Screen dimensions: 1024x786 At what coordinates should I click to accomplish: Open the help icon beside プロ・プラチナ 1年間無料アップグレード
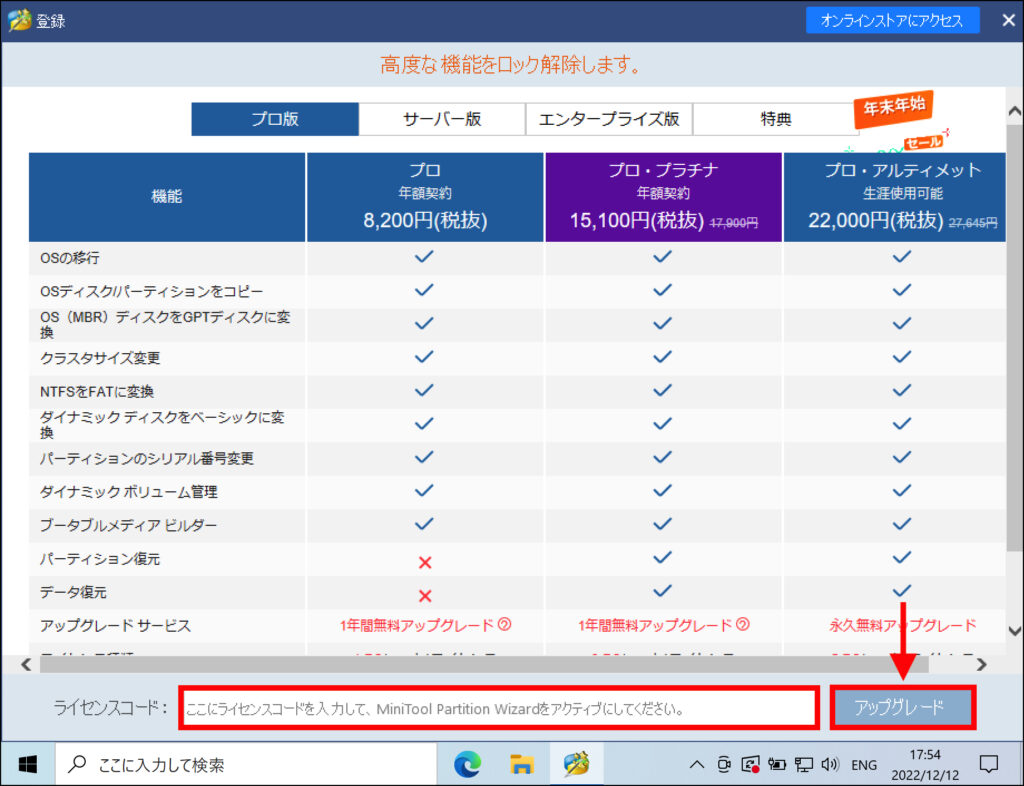coord(743,625)
